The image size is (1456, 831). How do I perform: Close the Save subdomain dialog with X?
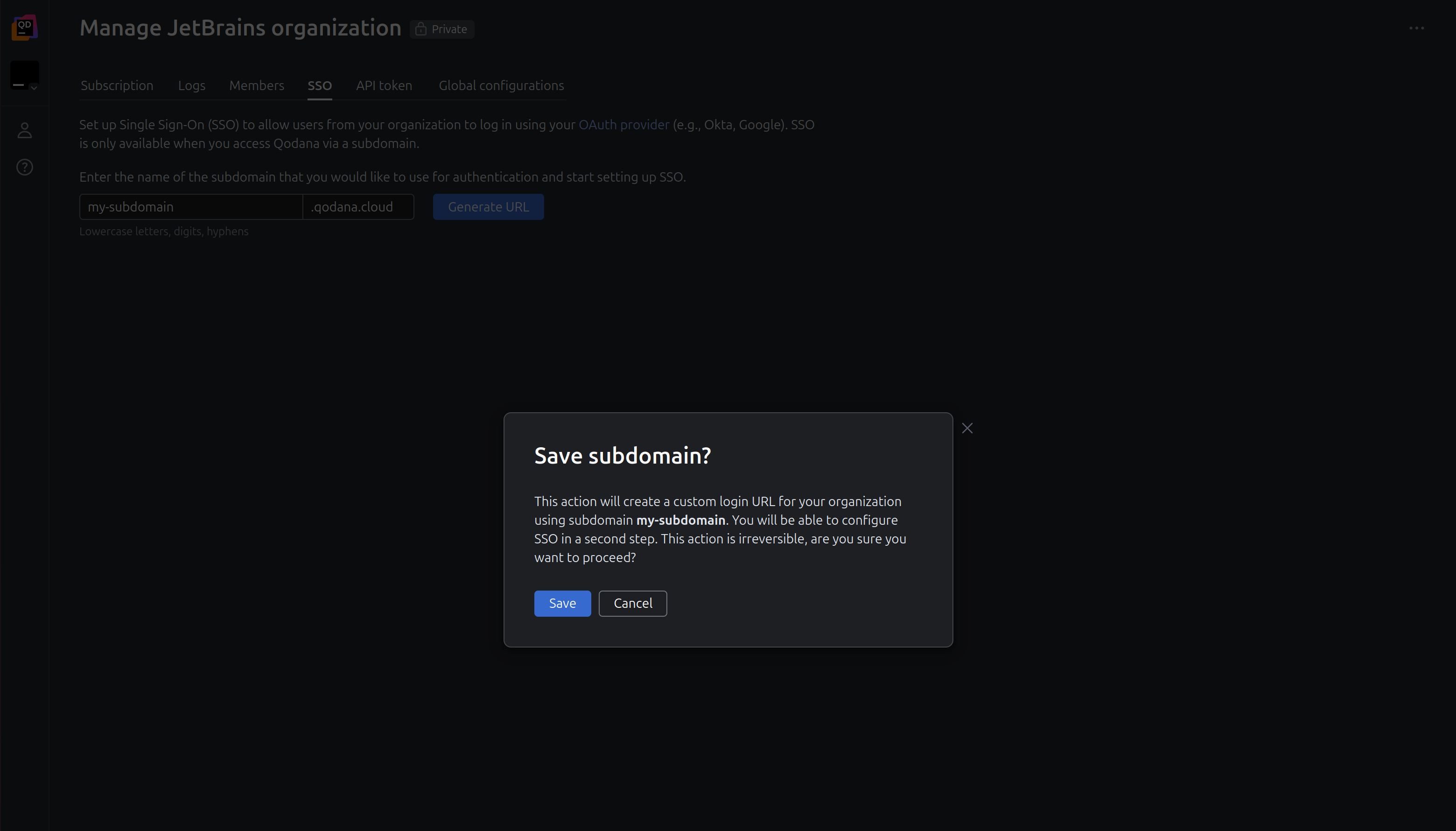[x=967, y=428]
